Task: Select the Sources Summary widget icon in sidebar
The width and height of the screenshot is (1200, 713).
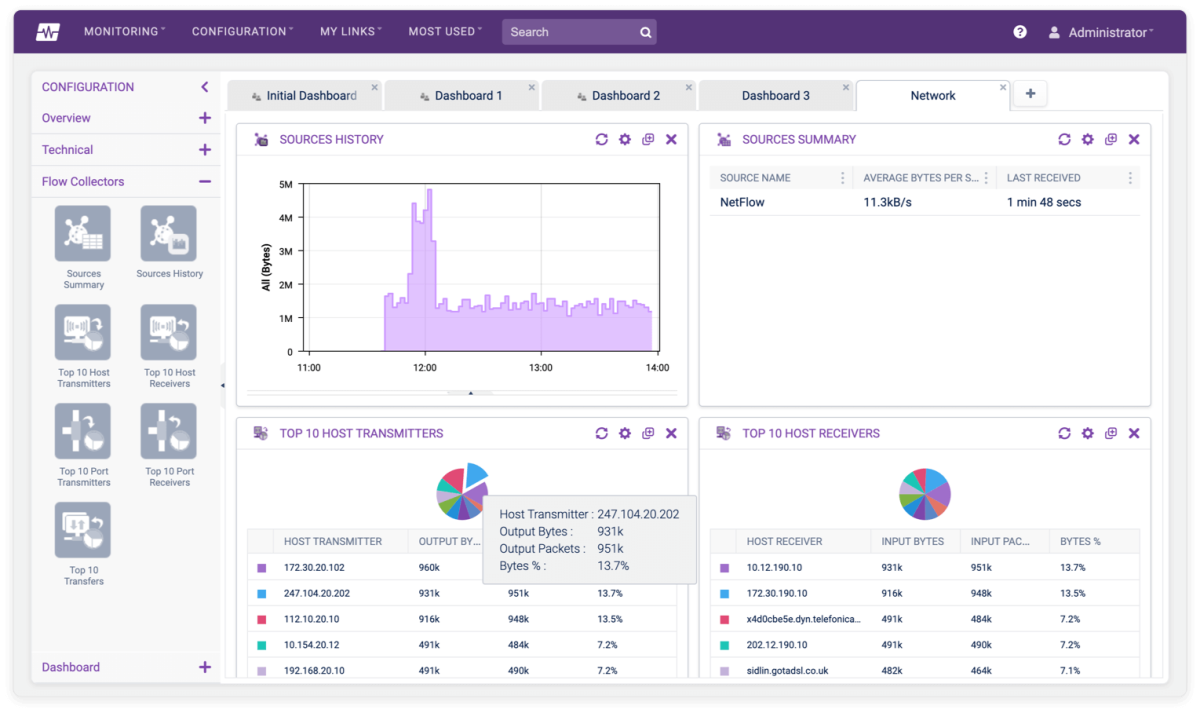Action: pyautogui.click(x=83, y=232)
